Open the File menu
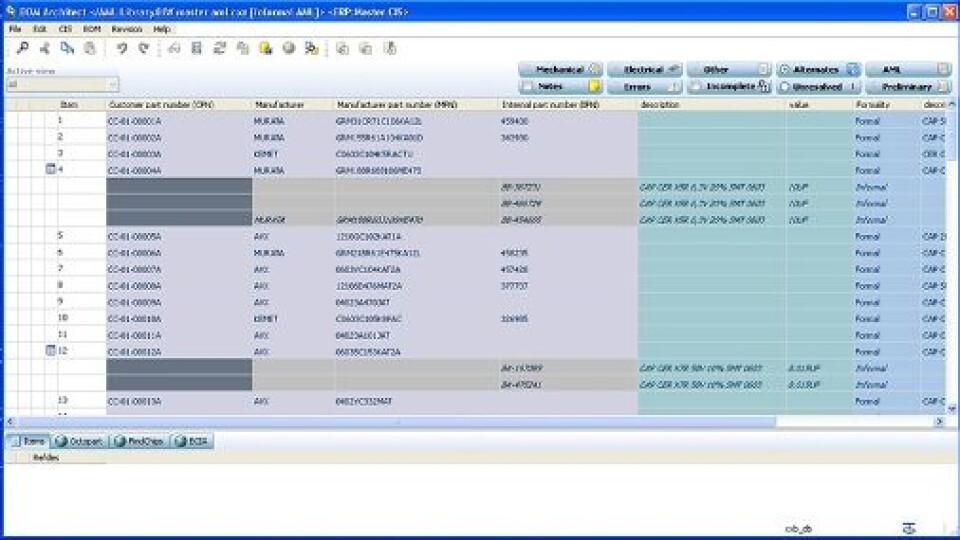 tap(15, 29)
